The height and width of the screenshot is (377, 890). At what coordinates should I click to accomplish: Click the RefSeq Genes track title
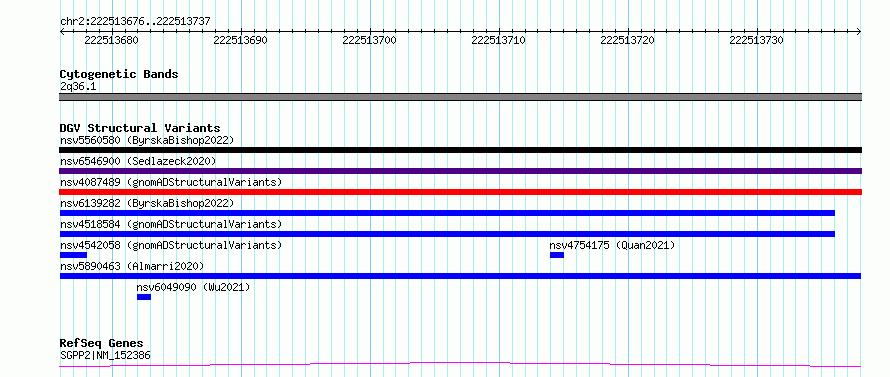(x=102, y=343)
